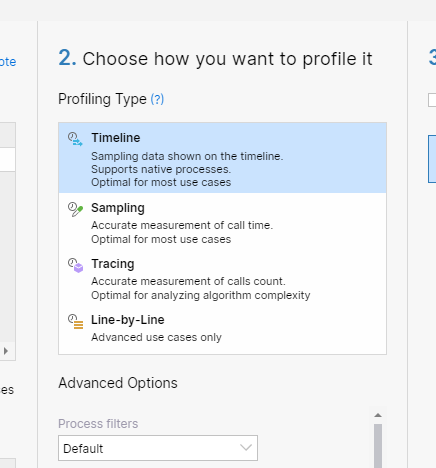The width and height of the screenshot is (436, 468).
Task: Click the 'Supports native processes' description text
Action: pyautogui.click(x=161, y=169)
